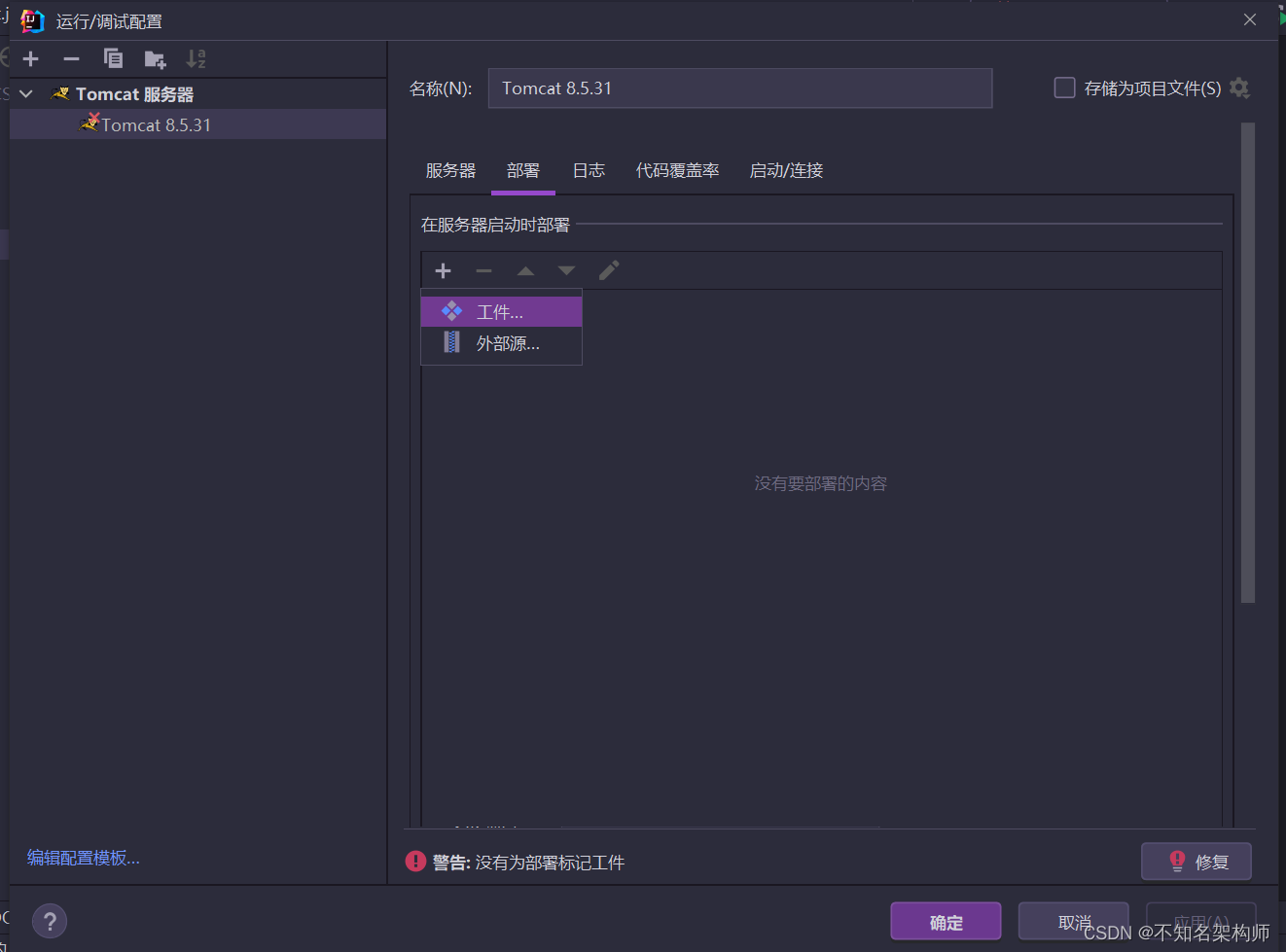Click inside the 名称 input field
The image size is (1286, 952).
click(739, 88)
